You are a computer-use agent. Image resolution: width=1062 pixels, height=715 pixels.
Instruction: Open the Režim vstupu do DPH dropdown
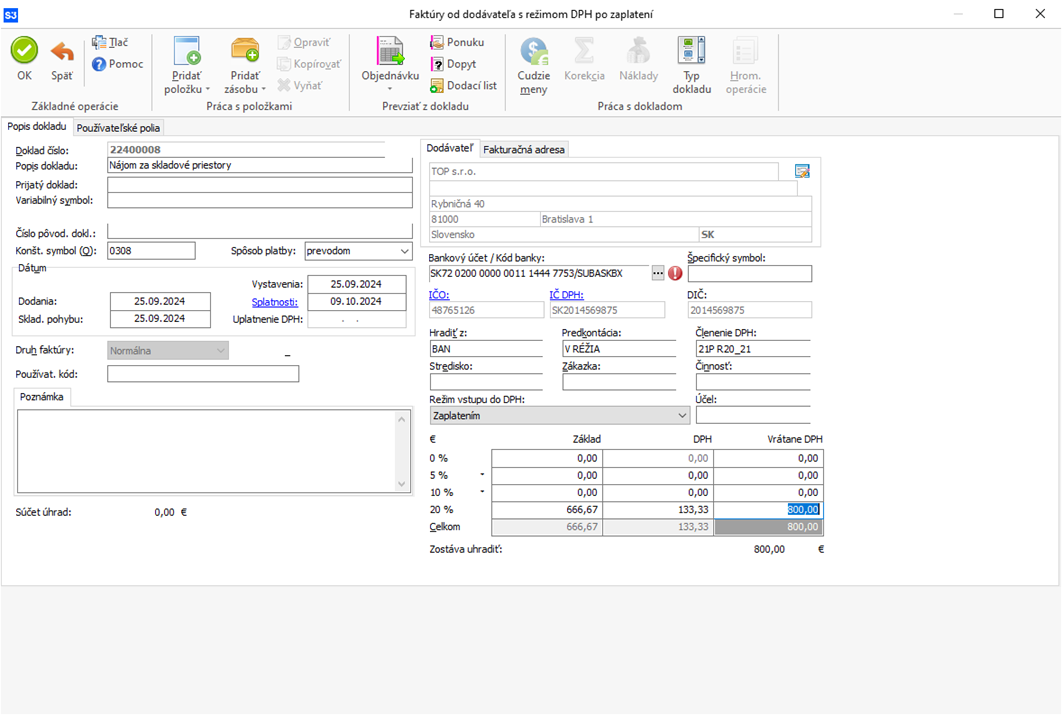pyautogui.click(x=682, y=415)
